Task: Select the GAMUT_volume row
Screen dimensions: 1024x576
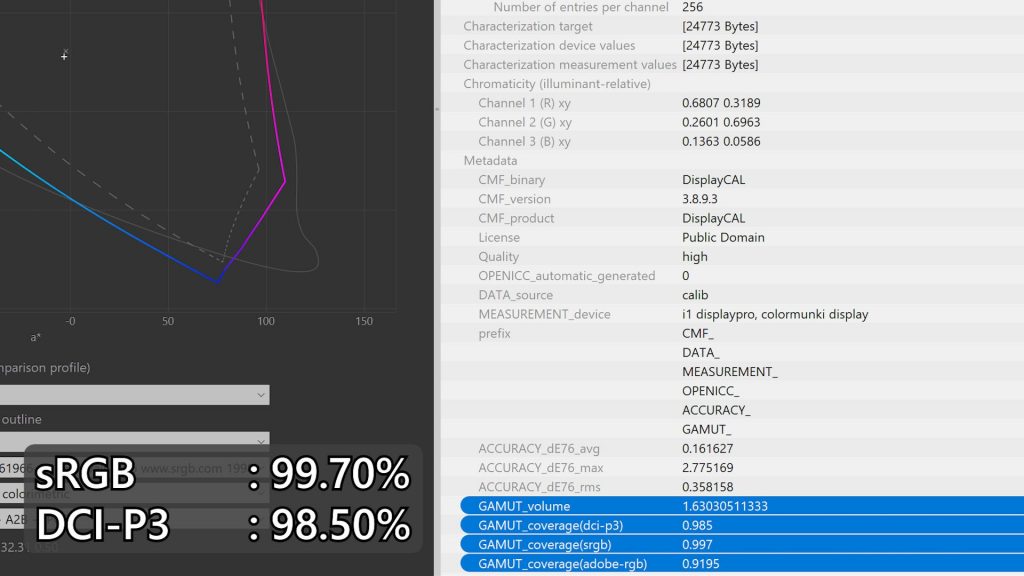Action: pyautogui.click(x=742, y=506)
